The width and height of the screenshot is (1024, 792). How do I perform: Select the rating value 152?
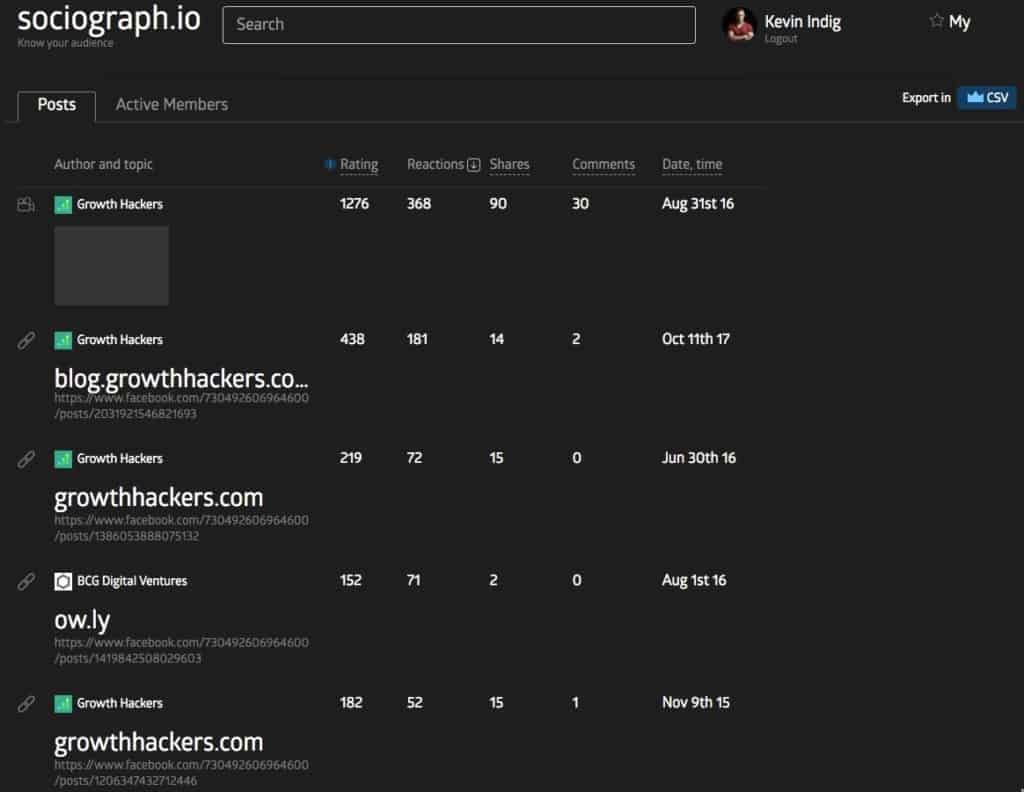(x=351, y=580)
